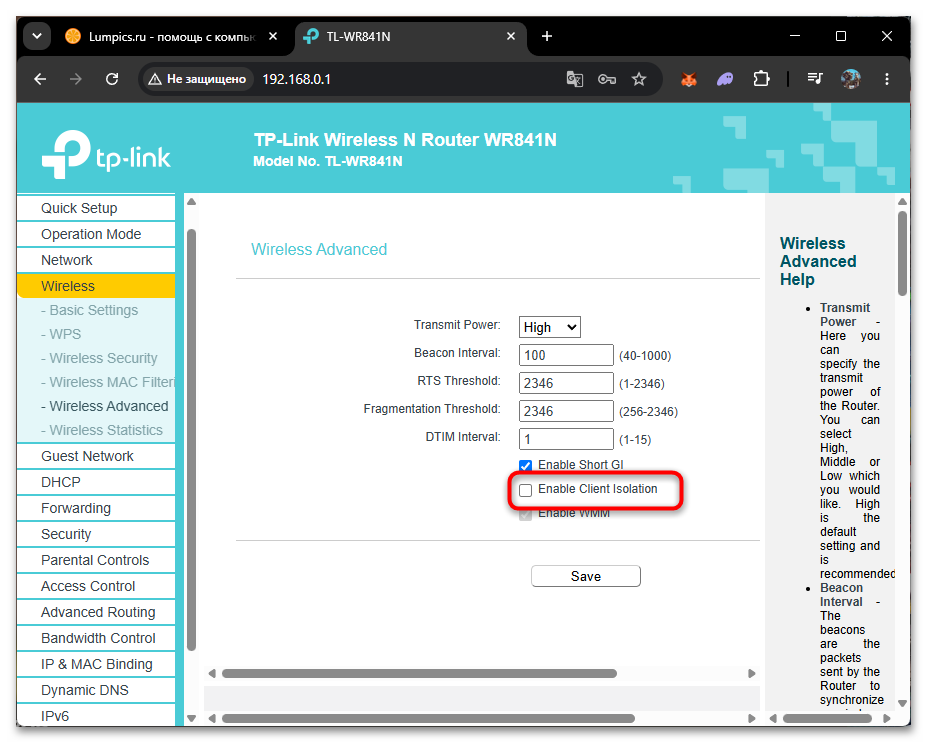Open Dynamic DNS menu
This screenshot has width=927, height=743.
click(x=96, y=690)
